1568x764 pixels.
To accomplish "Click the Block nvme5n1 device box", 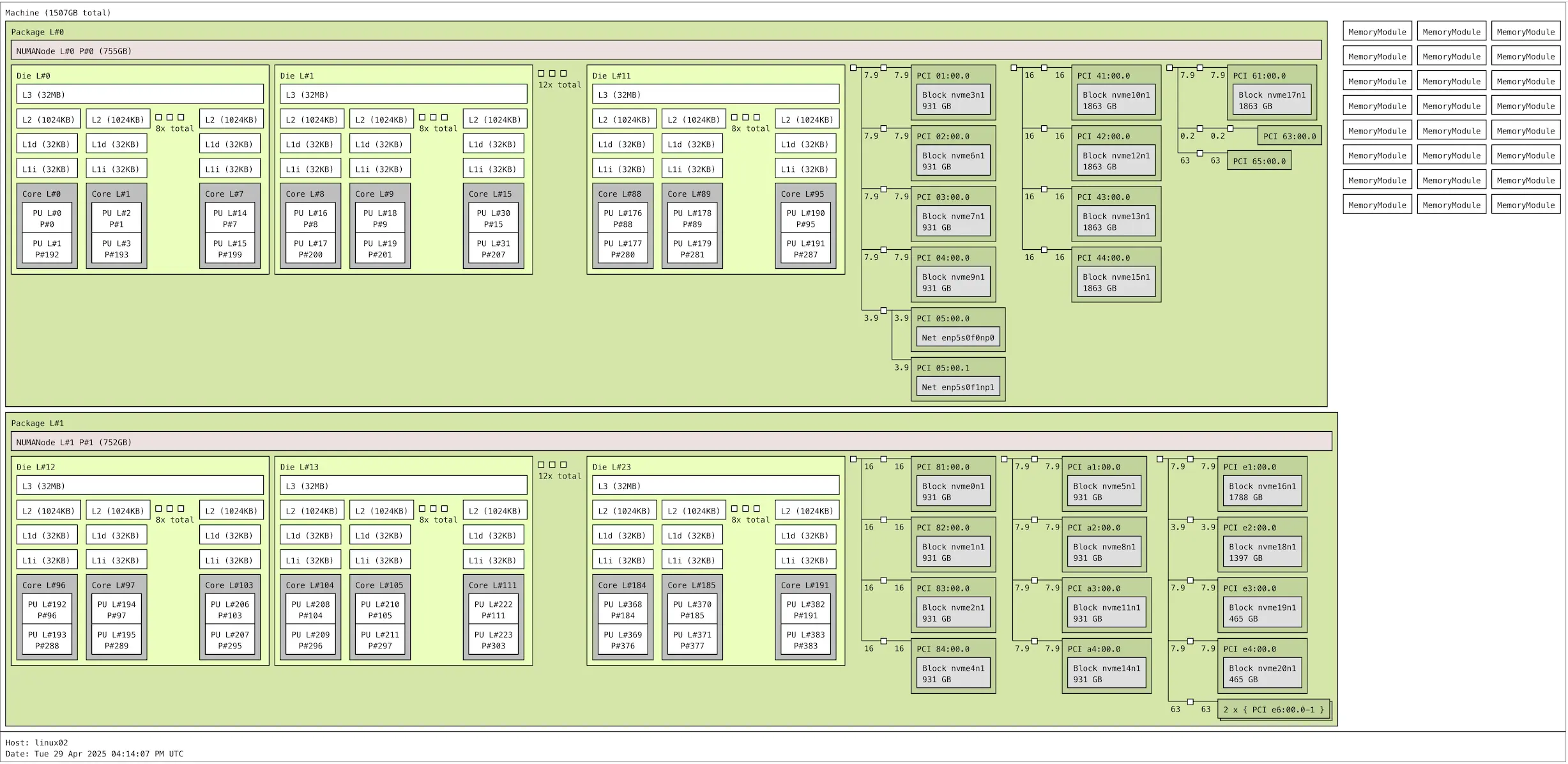I will 1104,492.
